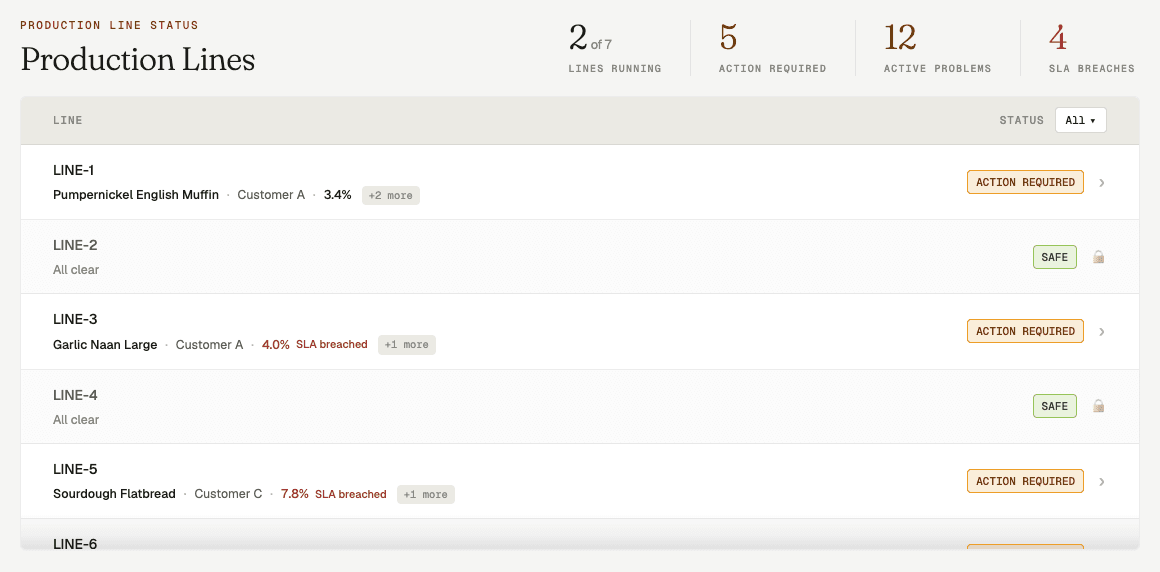Expand LINE-1 row using its chevron

(x=1102, y=182)
